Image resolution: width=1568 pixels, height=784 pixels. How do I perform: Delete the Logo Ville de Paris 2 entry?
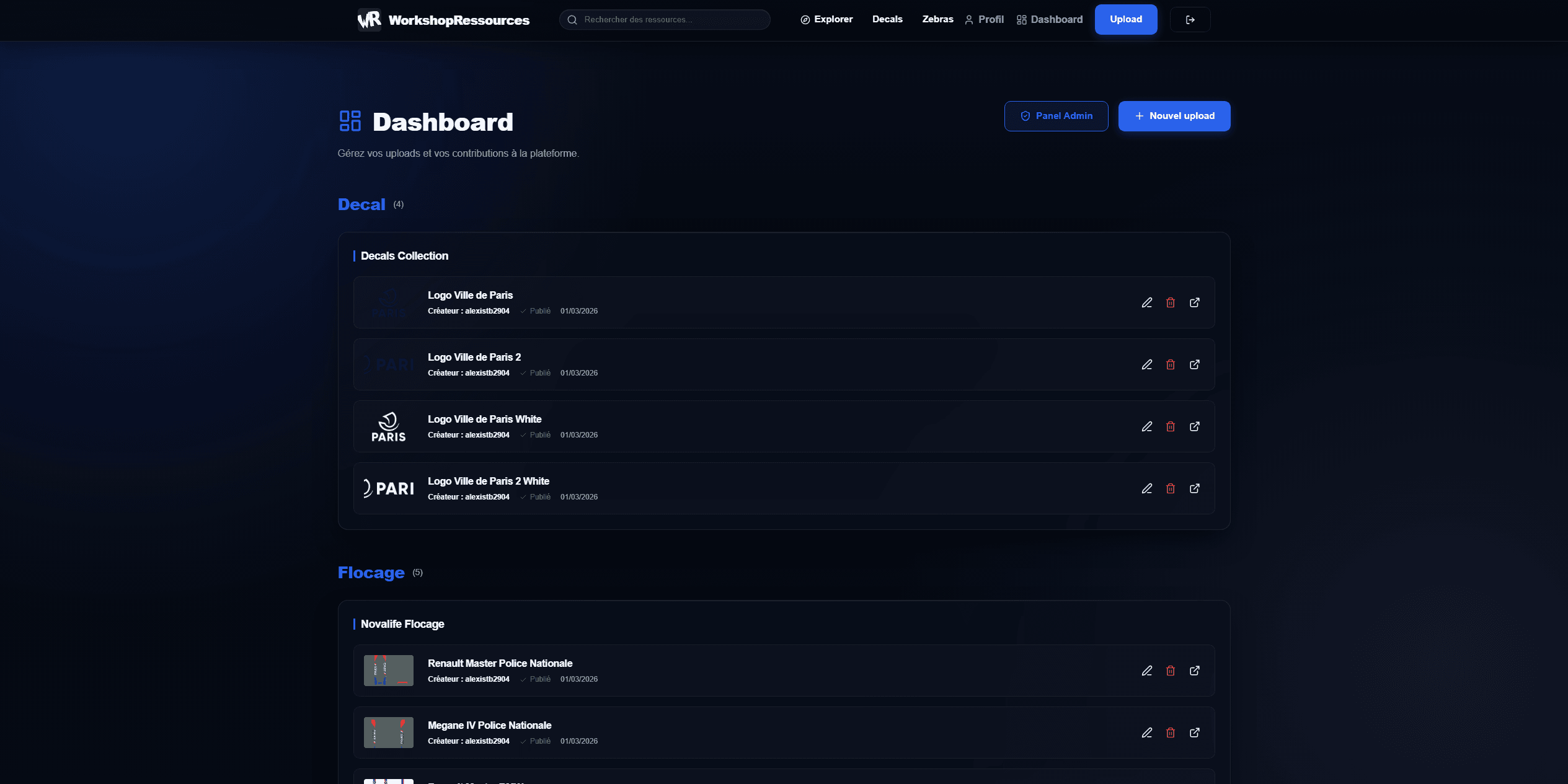click(x=1171, y=364)
